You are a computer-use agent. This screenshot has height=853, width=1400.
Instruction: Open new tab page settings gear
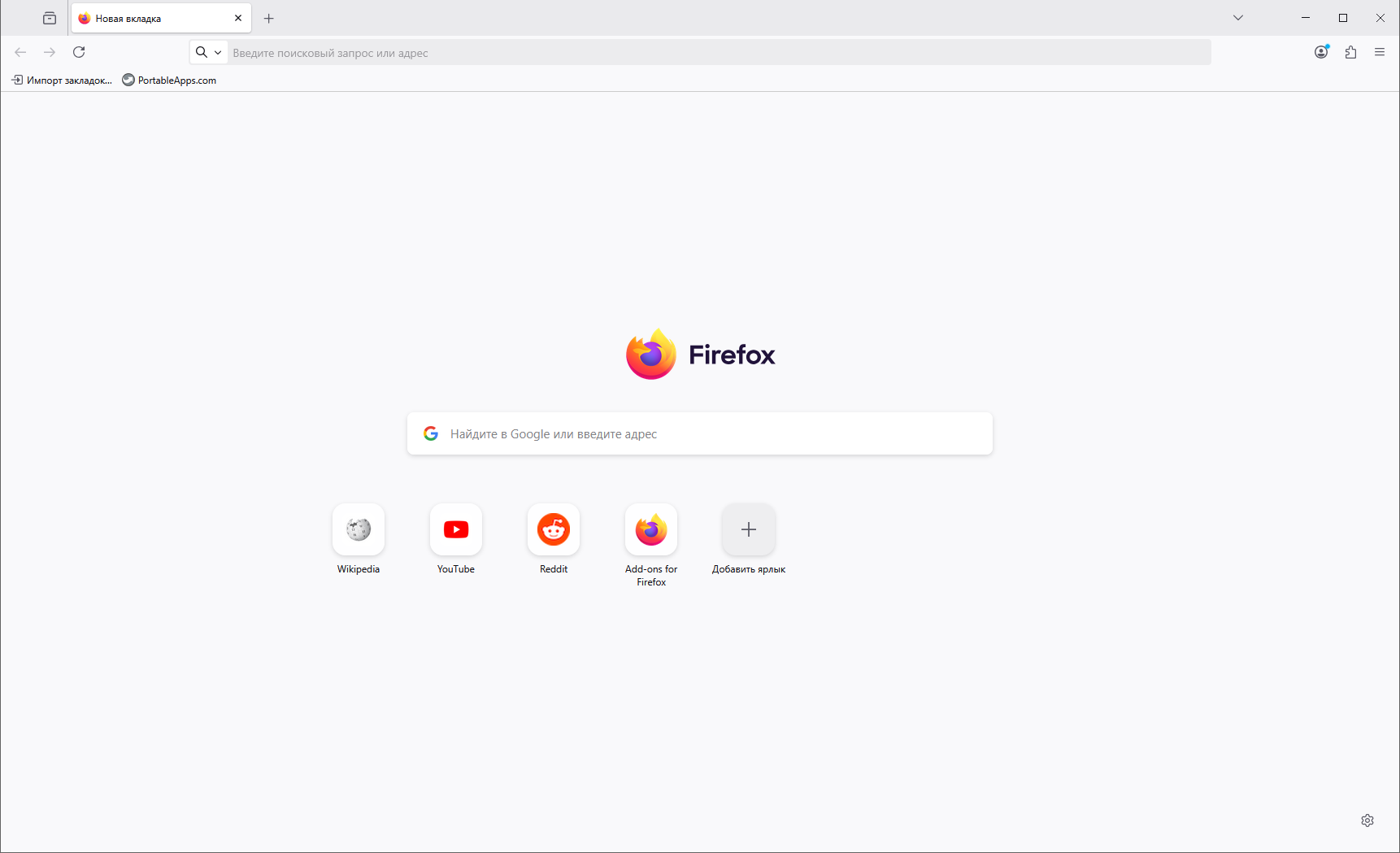[1367, 820]
